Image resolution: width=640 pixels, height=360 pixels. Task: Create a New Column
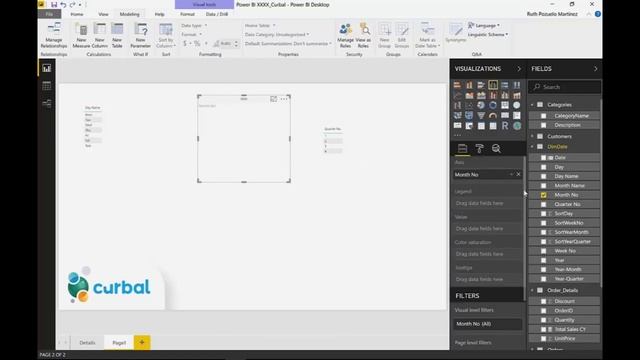tap(100, 36)
